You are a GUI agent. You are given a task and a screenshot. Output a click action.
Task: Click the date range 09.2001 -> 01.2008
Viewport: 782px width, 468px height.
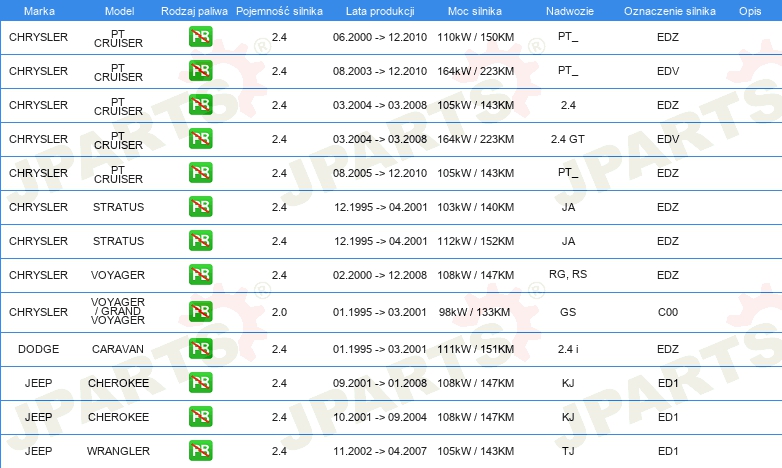380,383
